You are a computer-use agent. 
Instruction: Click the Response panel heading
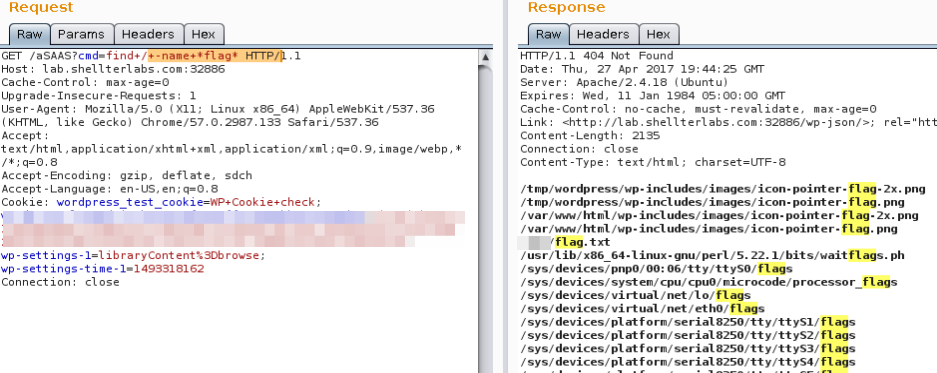pyautogui.click(x=566, y=8)
